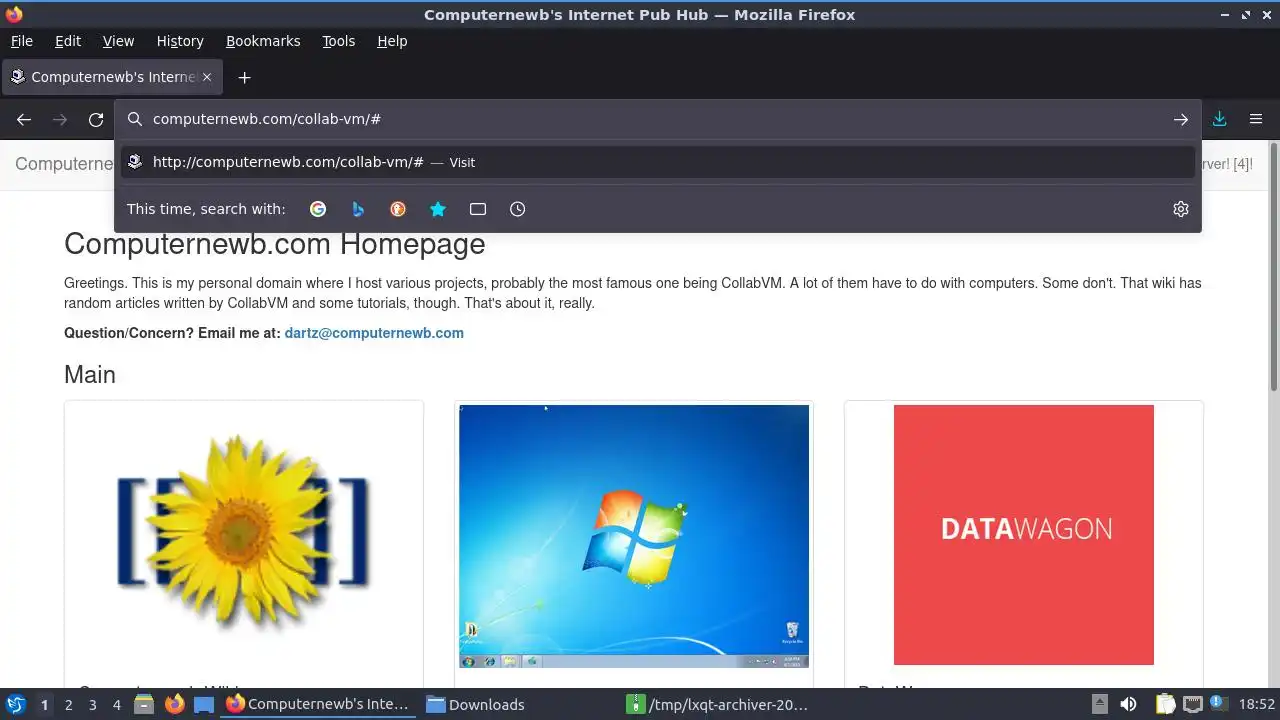Open the History menu
Image resolution: width=1280 pixels, height=720 pixels.
coord(180,41)
